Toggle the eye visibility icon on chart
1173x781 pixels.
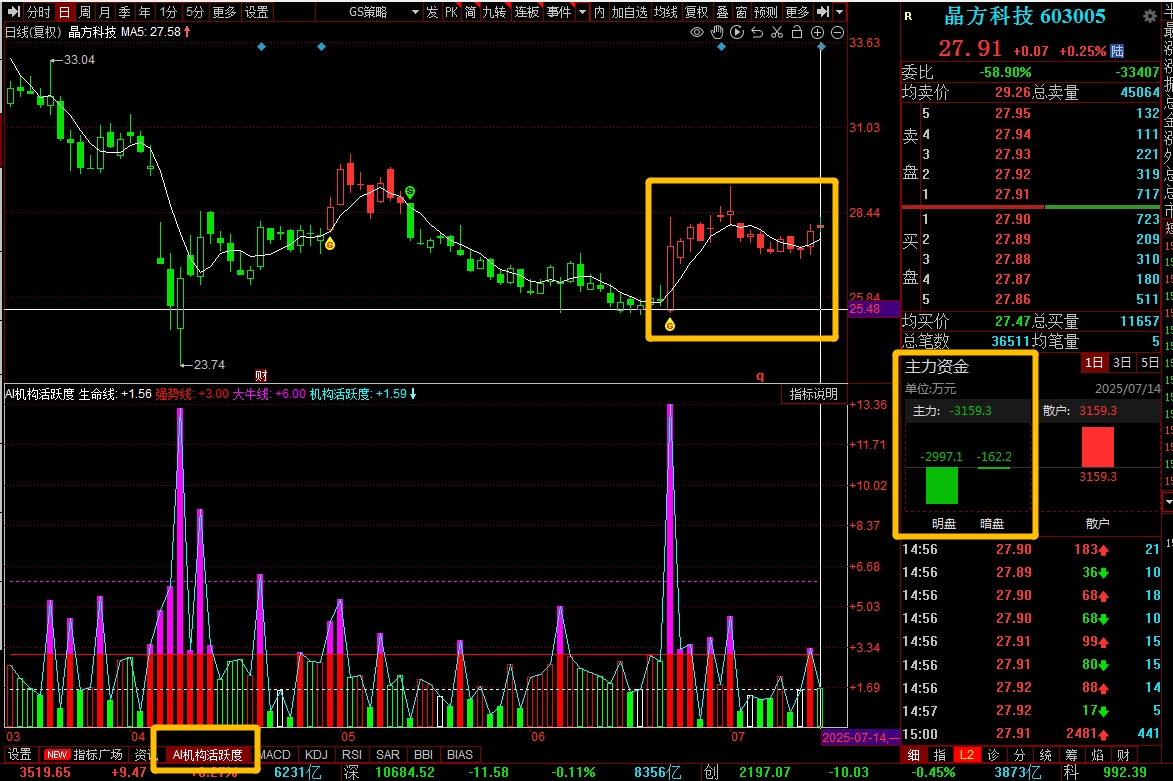coord(696,32)
